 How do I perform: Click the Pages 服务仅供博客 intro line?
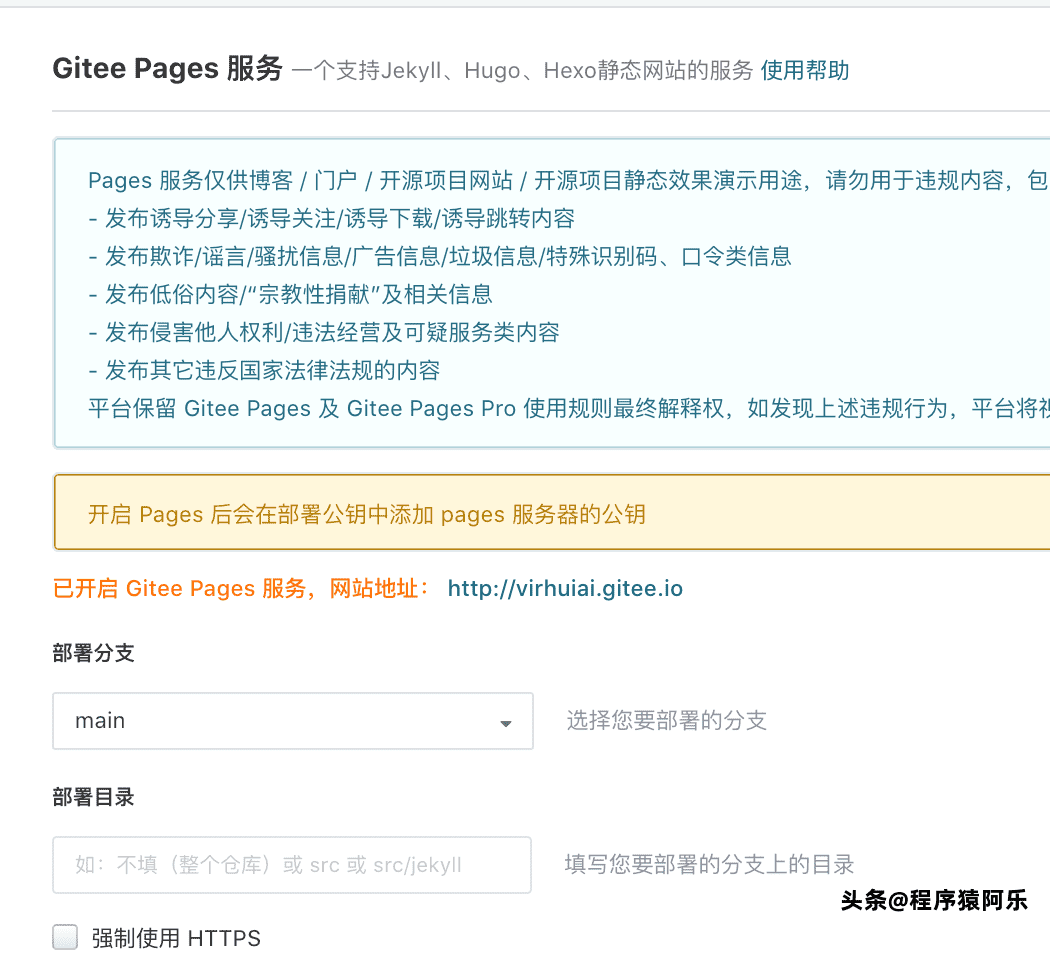[x=569, y=180]
